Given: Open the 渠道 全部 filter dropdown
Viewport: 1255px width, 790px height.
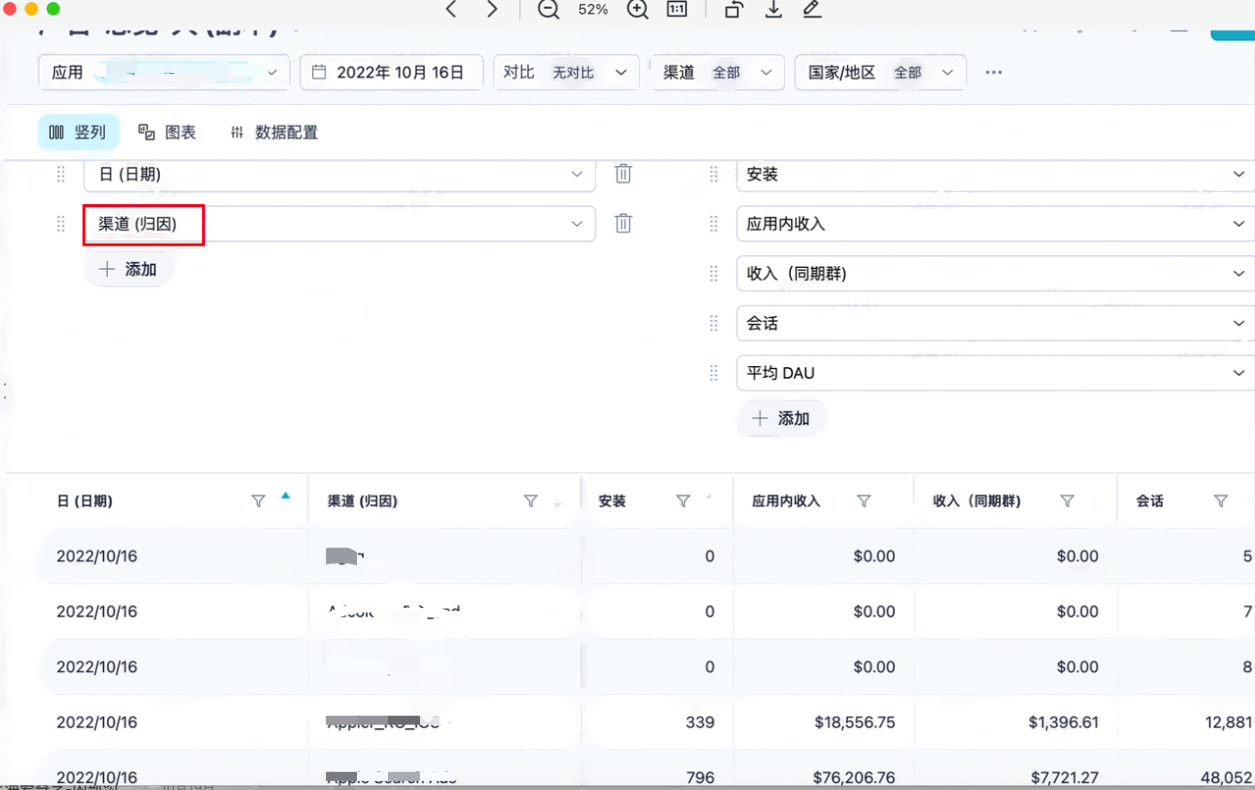Looking at the screenshot, I should (718, 72).
